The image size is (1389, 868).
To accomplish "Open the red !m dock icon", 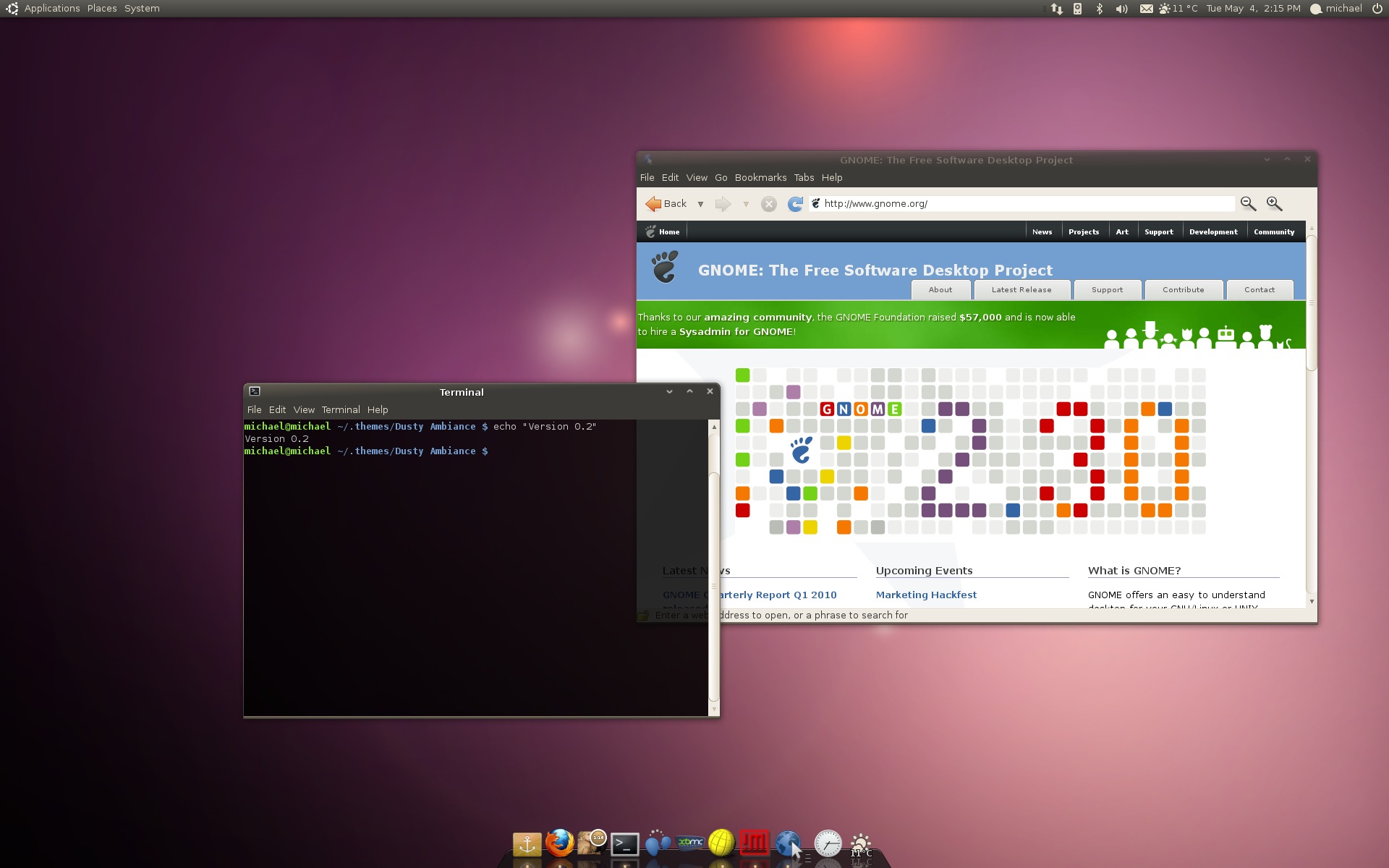I will click(x=754, y=843).
